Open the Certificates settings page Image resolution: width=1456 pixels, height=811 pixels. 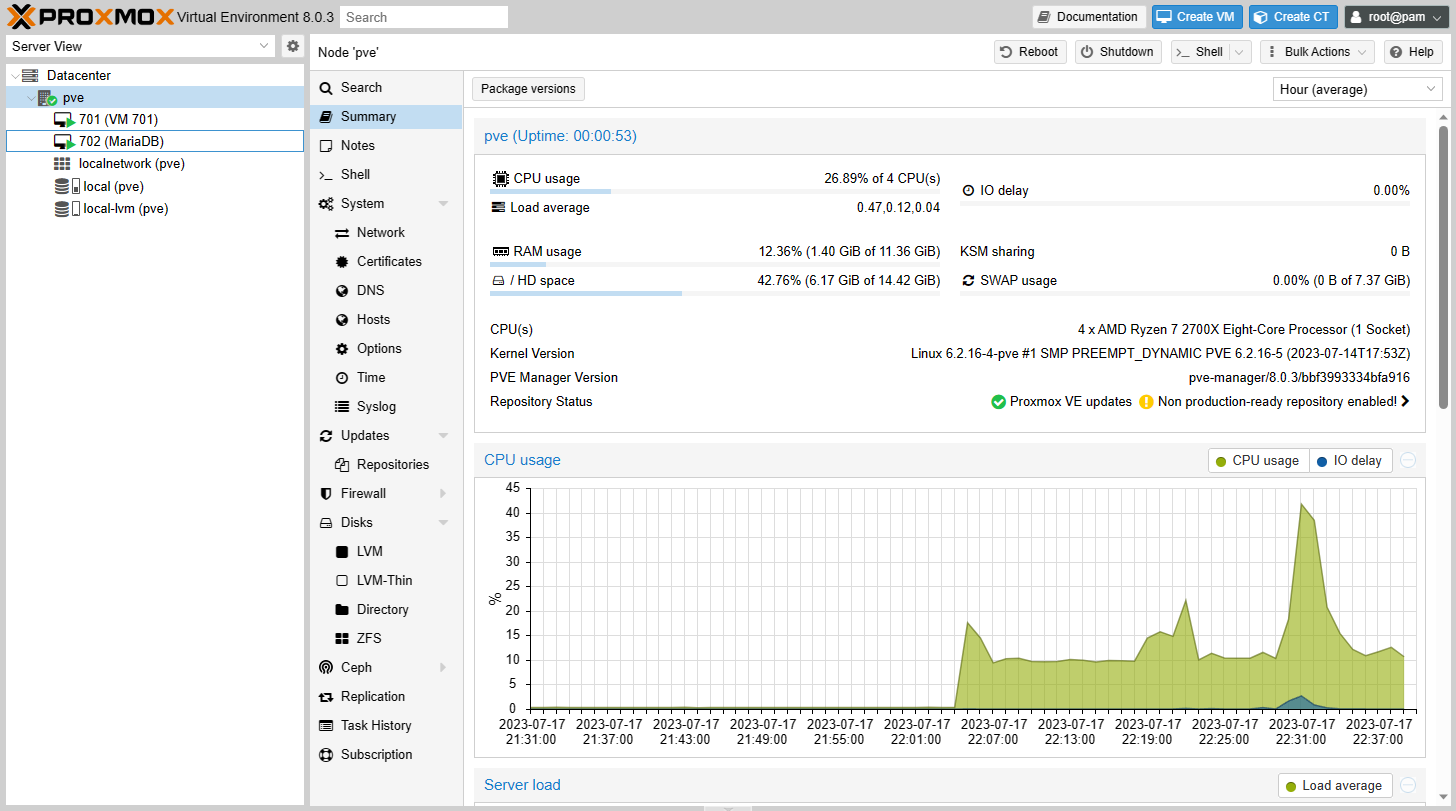tap(388, 261)
